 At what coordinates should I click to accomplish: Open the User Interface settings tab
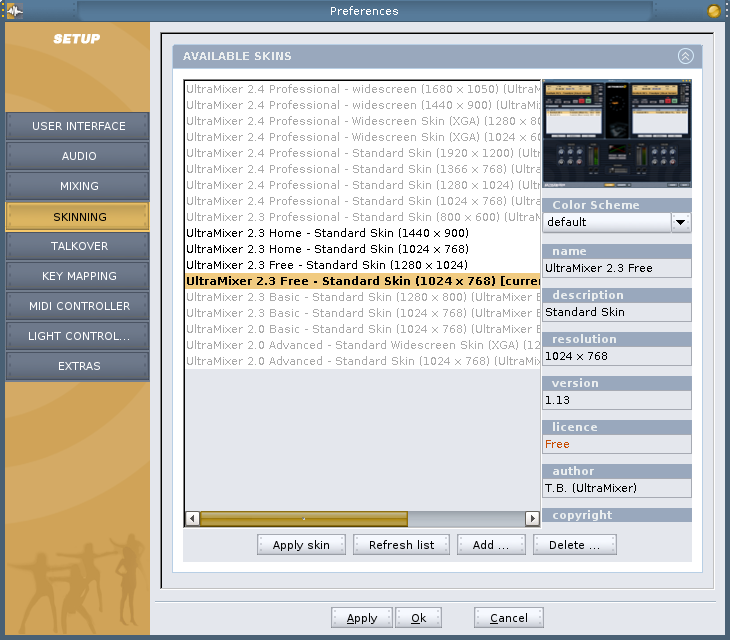pyautogui.click(x=78, y=126)
